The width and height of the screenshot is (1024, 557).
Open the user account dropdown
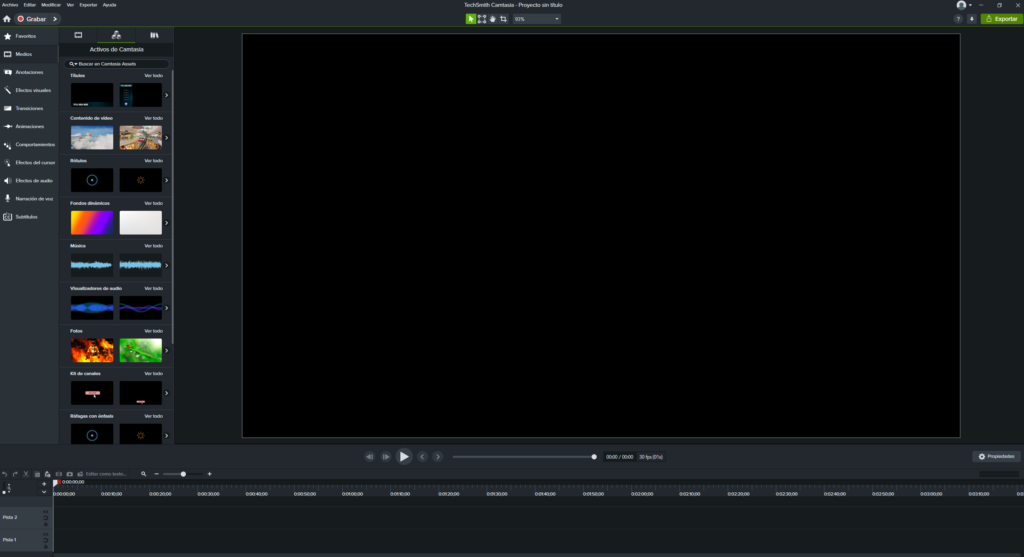tap(964, 5)
